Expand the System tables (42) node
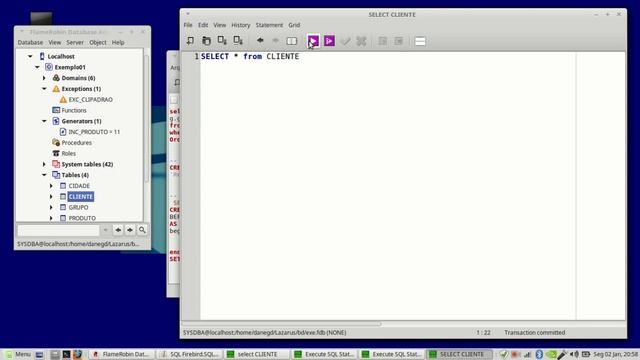Image resolution: width=640 pixels, height=360 pixels. [44, 164]
